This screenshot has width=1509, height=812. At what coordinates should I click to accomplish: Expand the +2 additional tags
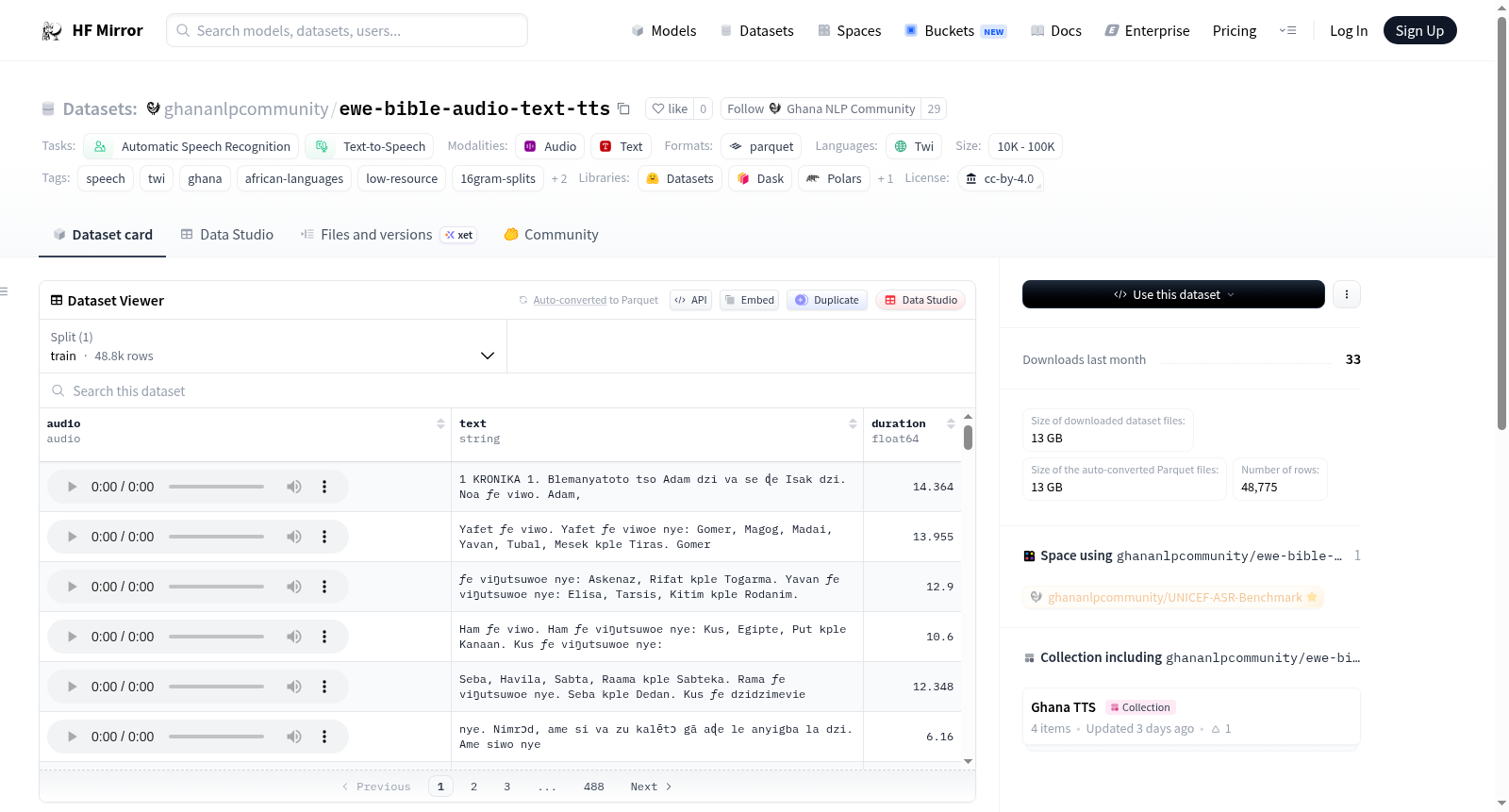[559, 178]
